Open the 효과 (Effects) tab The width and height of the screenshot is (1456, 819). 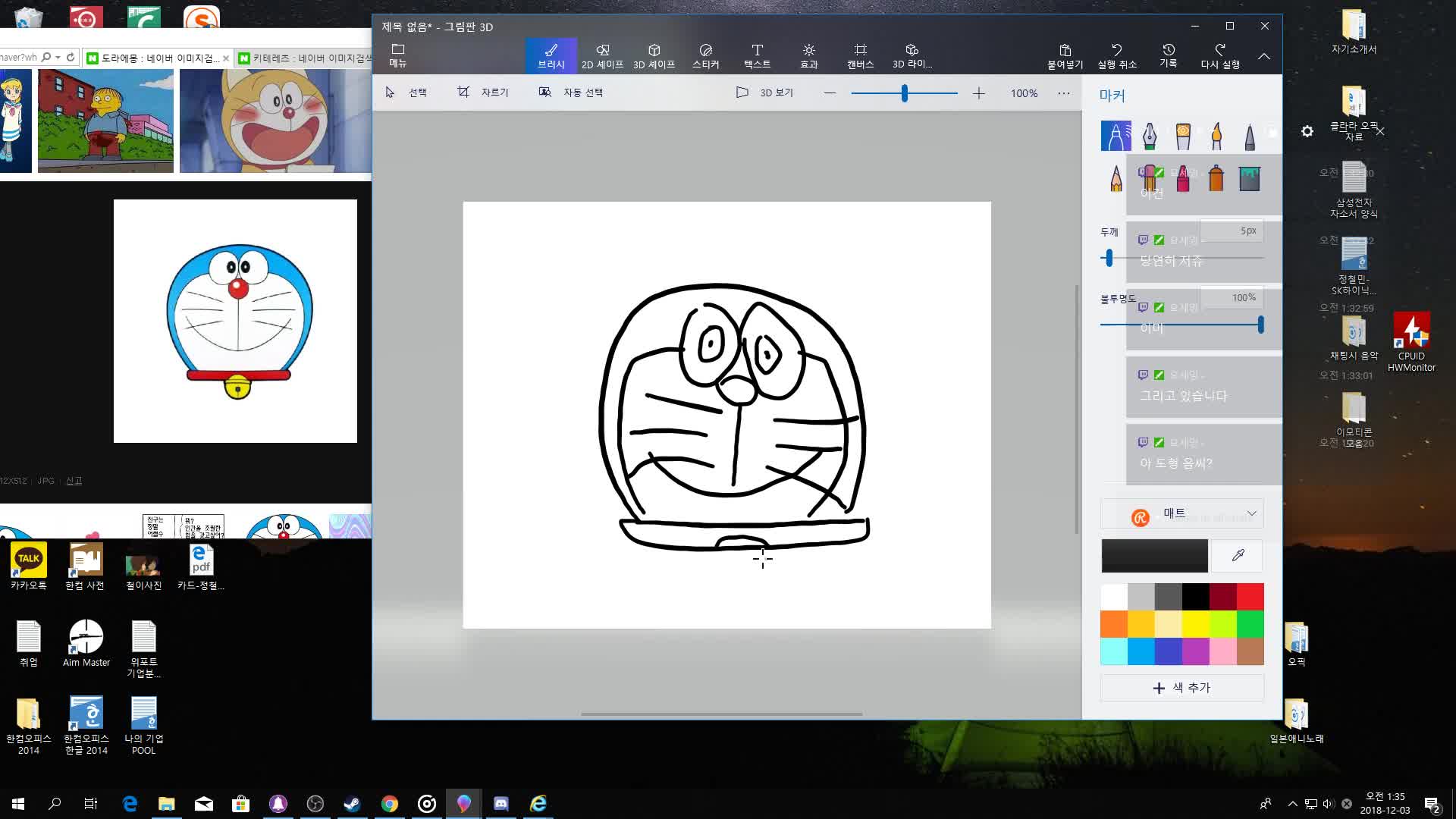coord(809,56)
